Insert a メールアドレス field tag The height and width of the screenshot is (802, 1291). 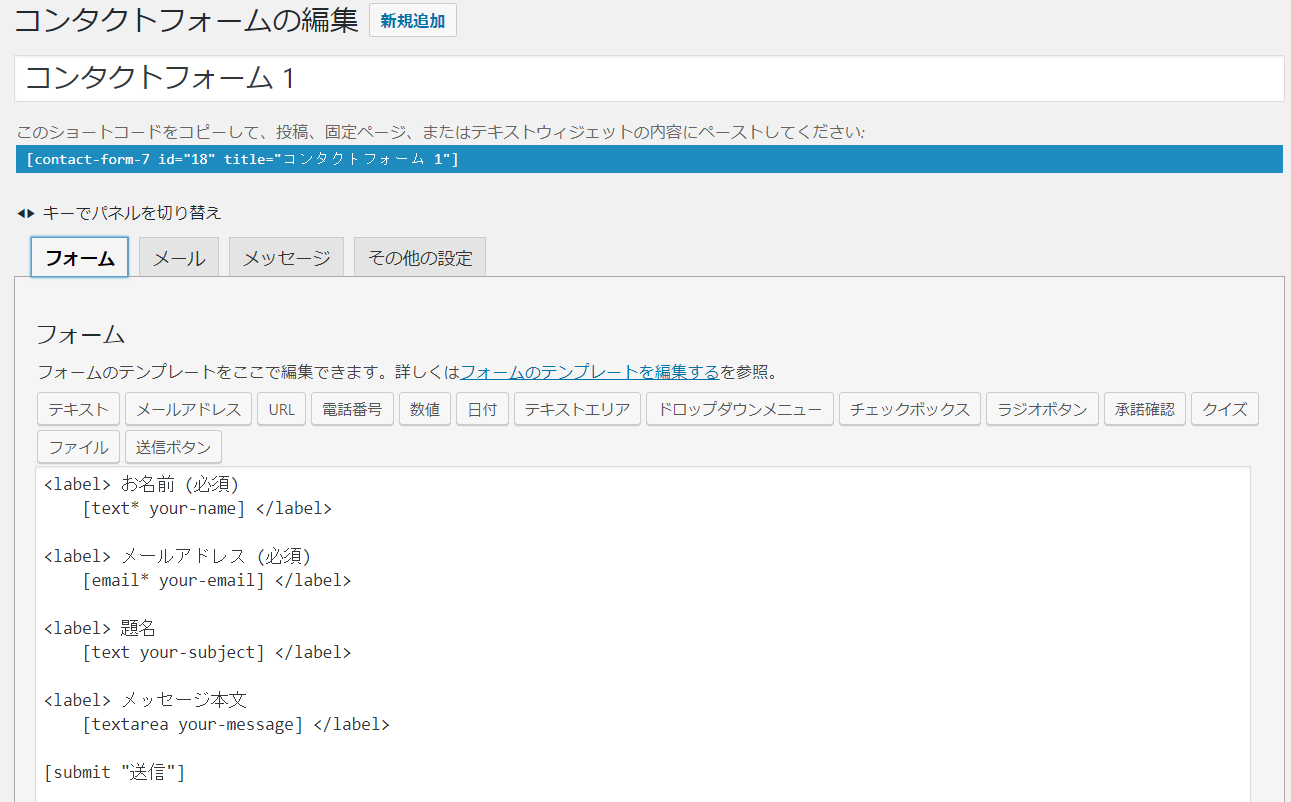(x=188, y=409)
